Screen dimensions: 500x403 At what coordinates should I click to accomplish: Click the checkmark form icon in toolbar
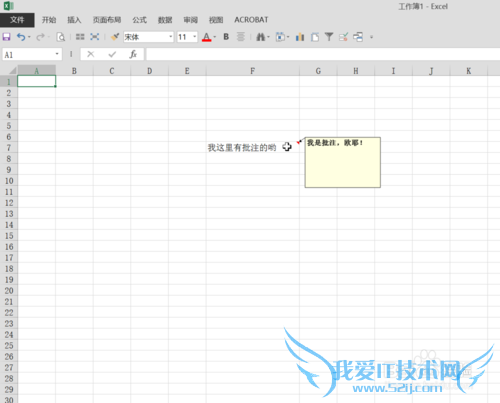343,37
